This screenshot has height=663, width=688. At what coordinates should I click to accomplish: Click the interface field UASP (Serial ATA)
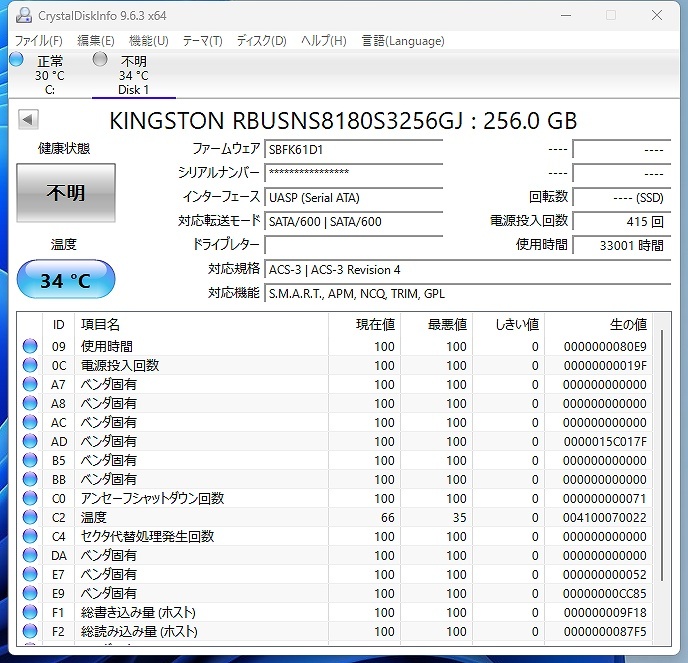click(354, 197)
